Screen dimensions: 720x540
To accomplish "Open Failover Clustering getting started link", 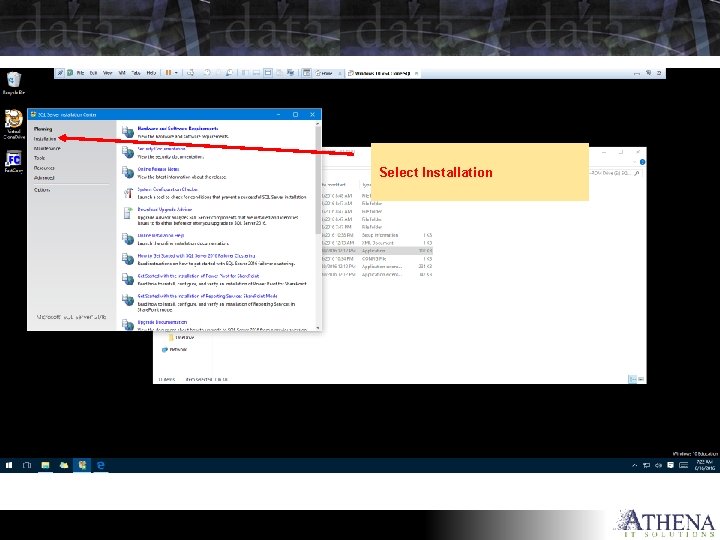I will click(x=197, y=256).
